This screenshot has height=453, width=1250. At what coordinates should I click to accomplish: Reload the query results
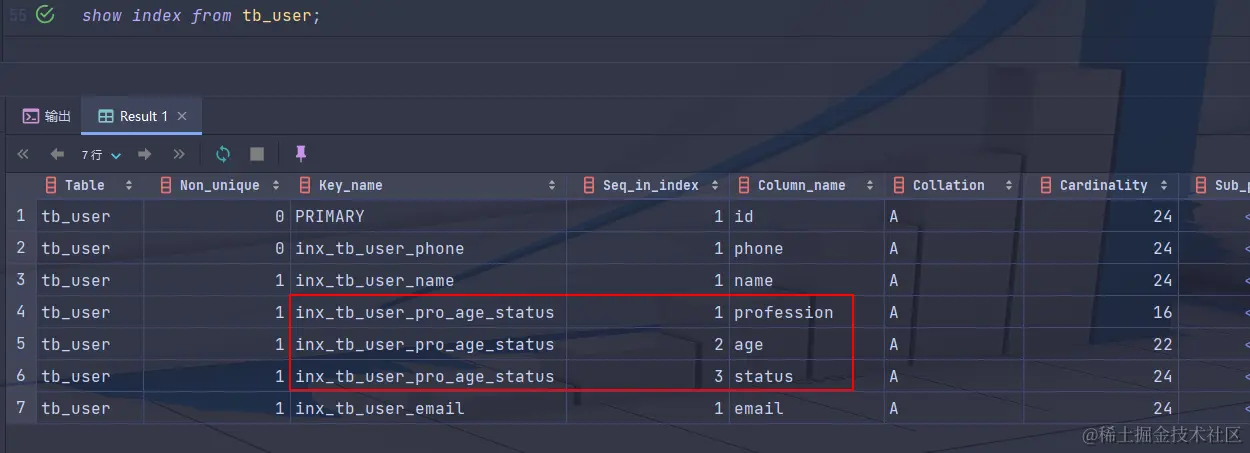click(x=223, y=154)
